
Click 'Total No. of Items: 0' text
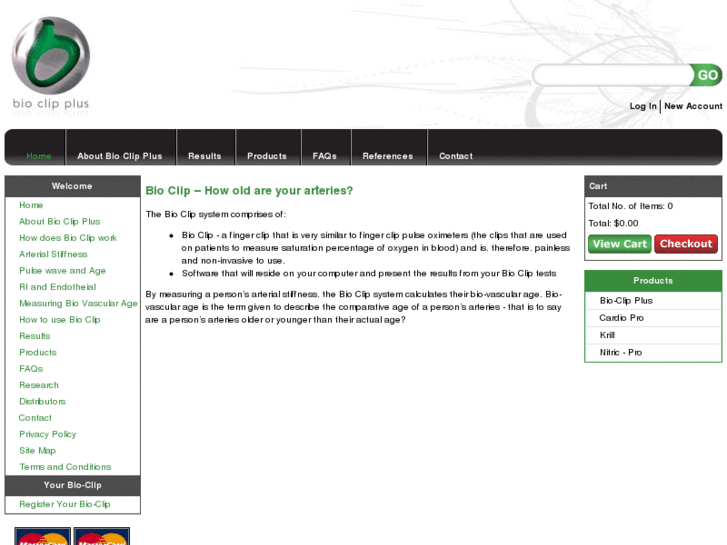[x=630, y=206]
